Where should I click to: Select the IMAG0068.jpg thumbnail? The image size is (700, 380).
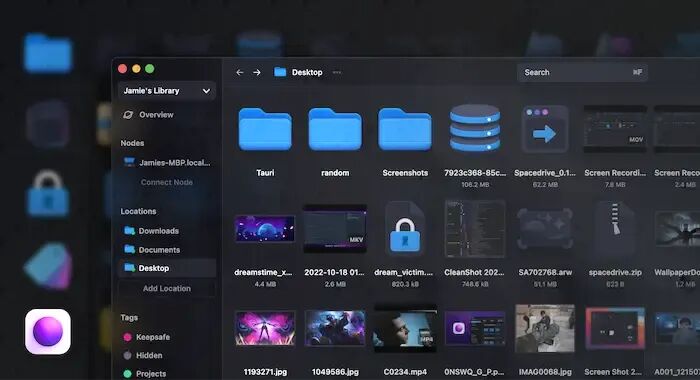(x=545, y=329)
